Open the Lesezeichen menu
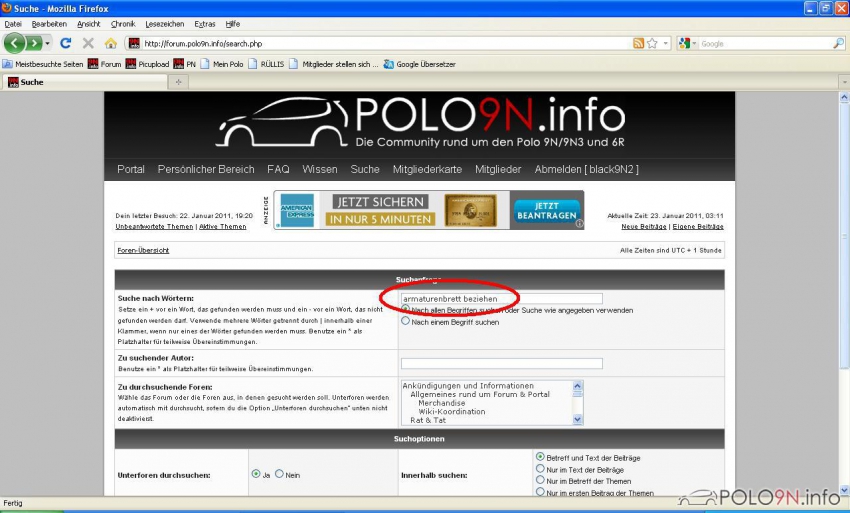 pos(164,23)
